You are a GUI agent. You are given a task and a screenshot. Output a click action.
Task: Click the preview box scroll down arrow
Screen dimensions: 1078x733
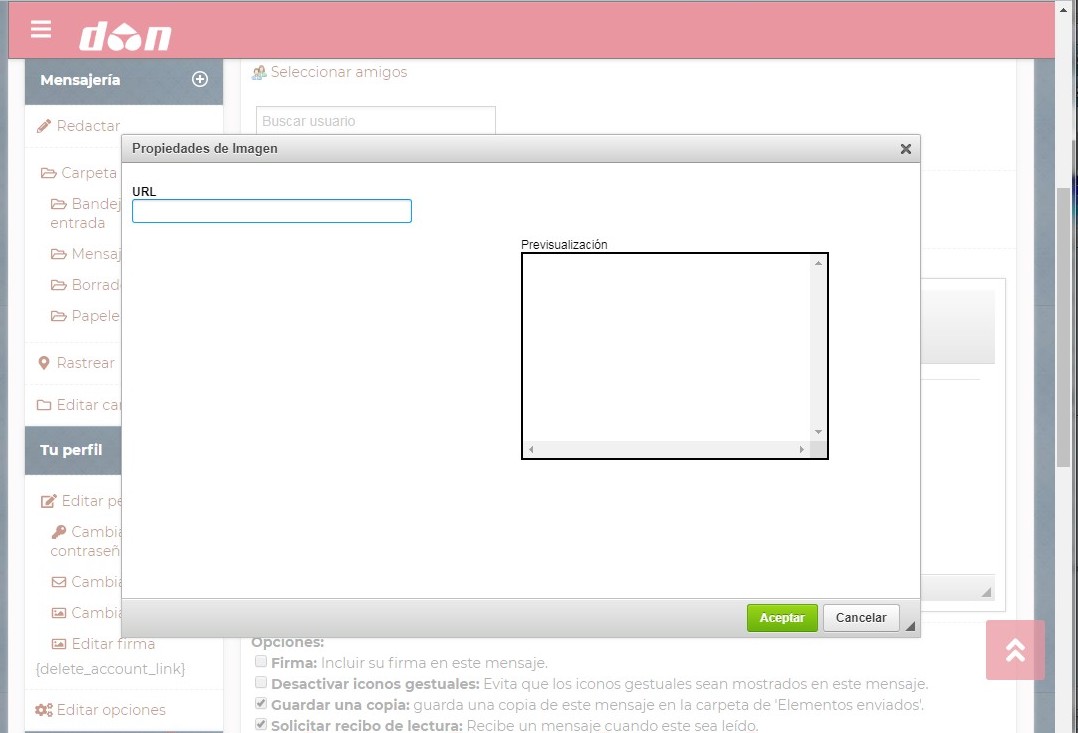click(817, 432)
